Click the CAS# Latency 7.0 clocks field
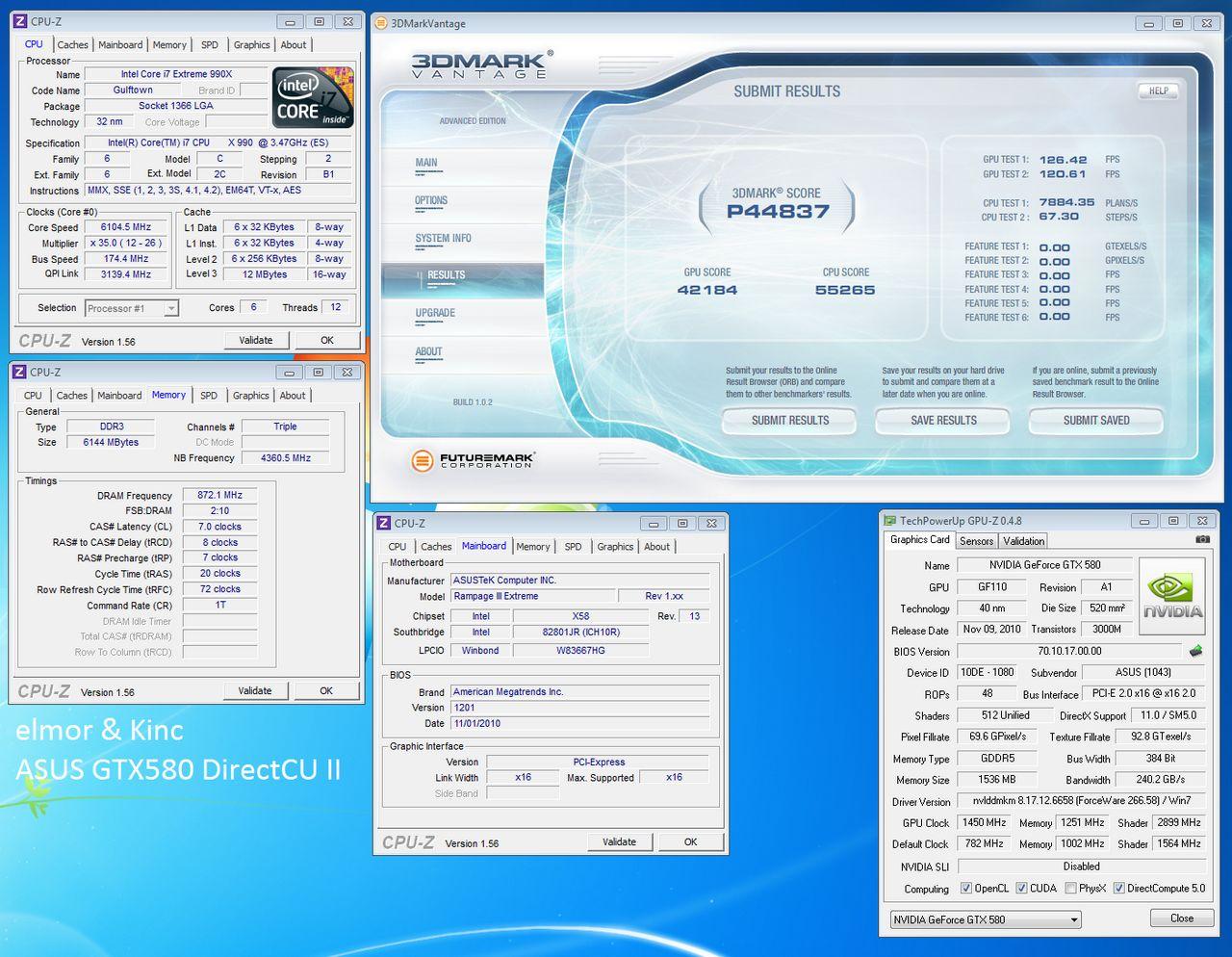This screenshot has height=957, width=1232. point(220,527)
